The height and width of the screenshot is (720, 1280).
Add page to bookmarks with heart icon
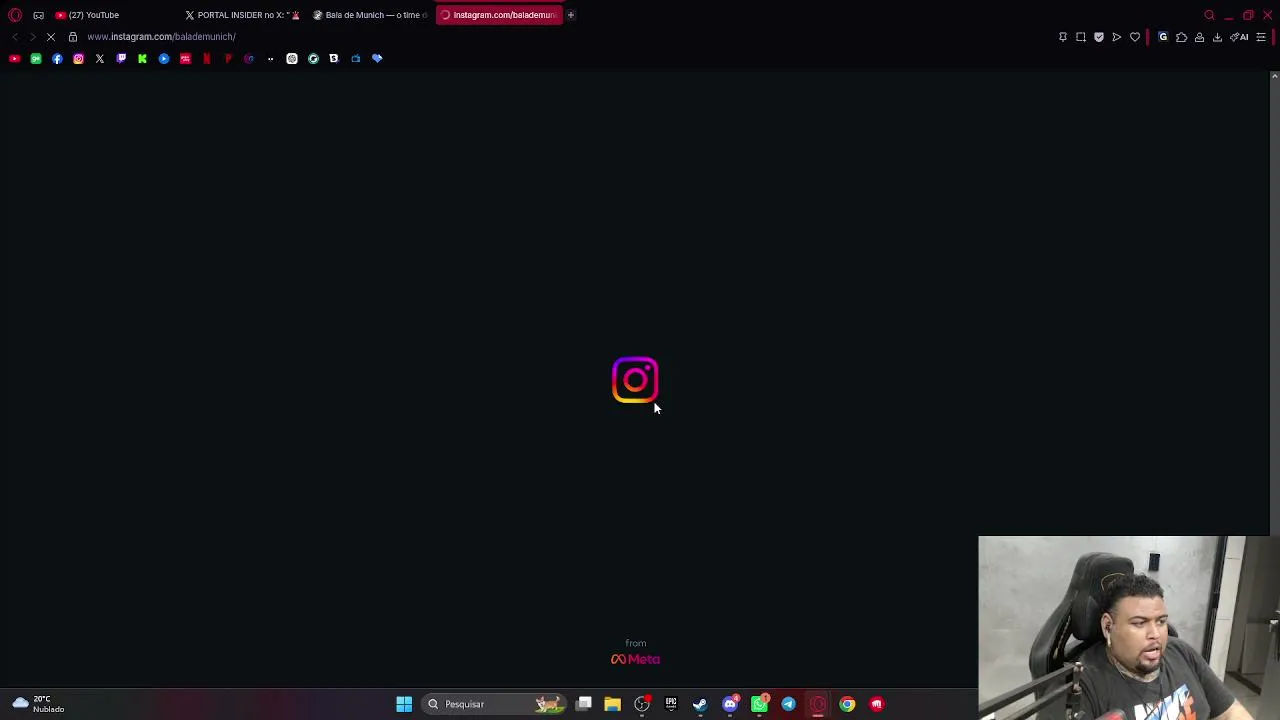1135,37
